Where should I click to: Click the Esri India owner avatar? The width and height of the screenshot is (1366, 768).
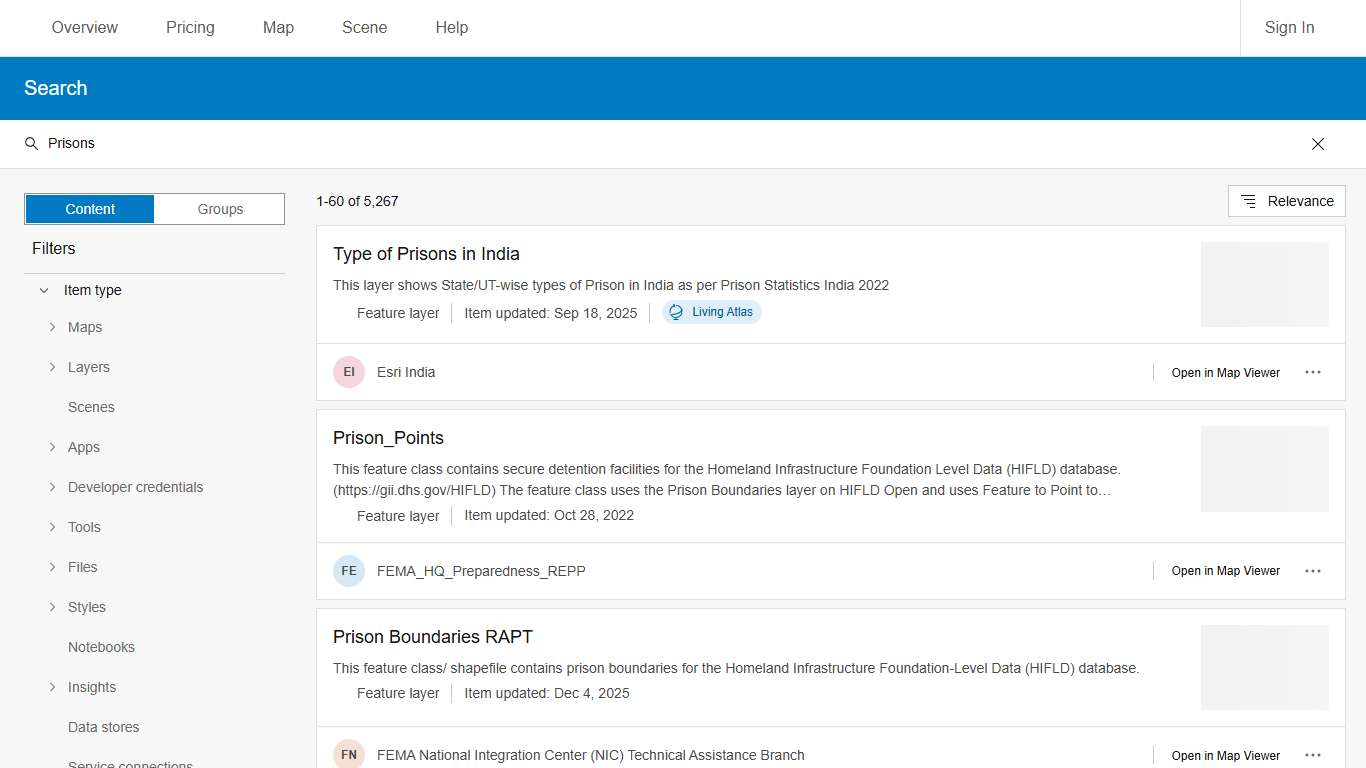point(349,372)
